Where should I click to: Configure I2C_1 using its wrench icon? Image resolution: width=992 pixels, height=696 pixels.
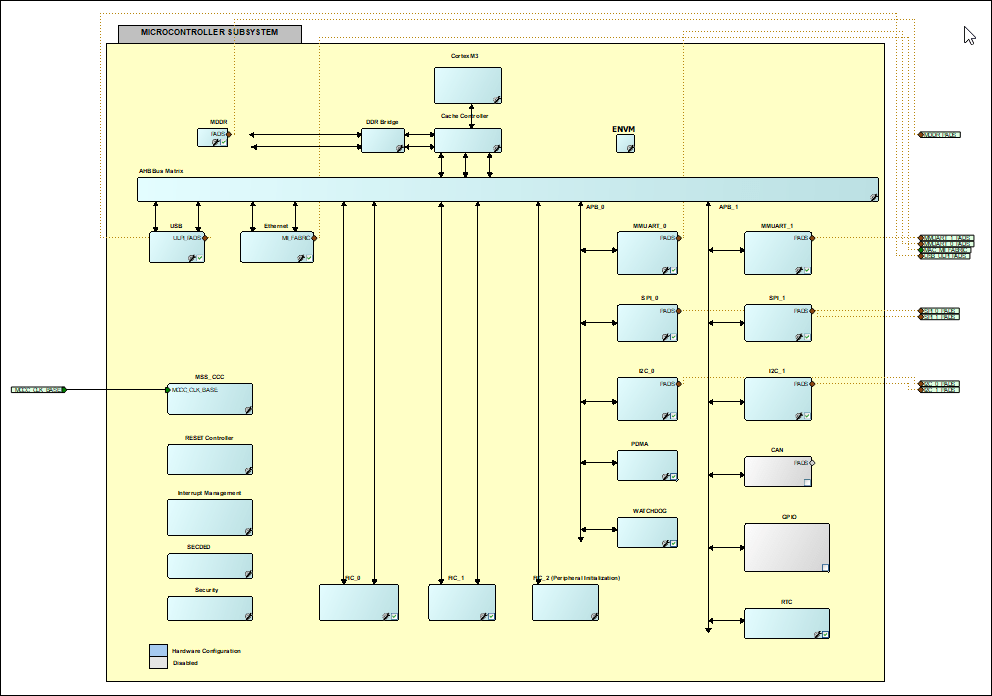click(x=798, y=414)
